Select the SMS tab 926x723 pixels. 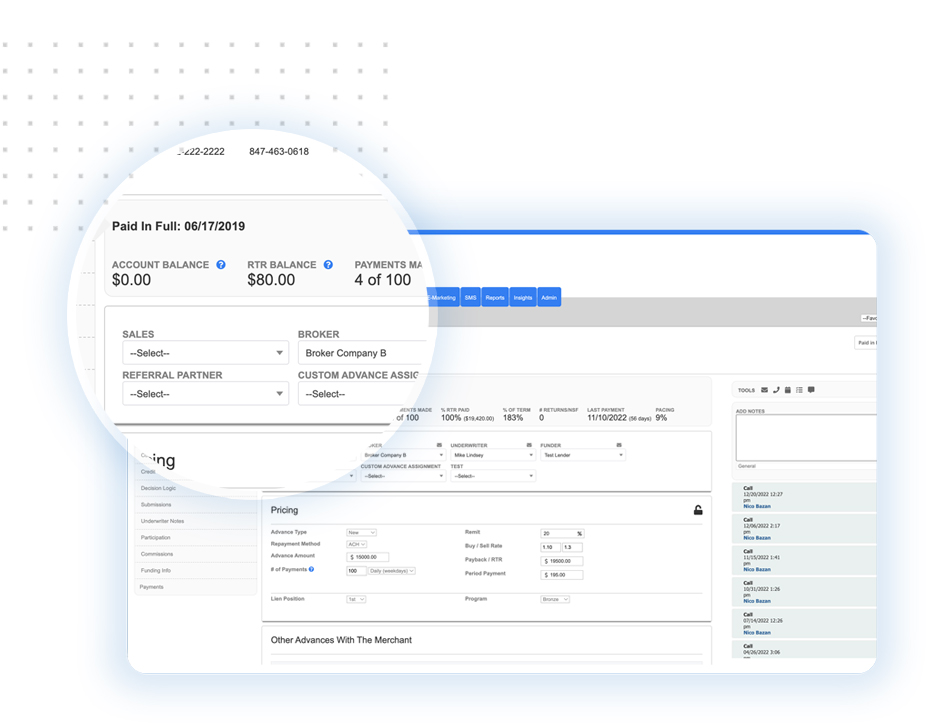tap(471, 296)
